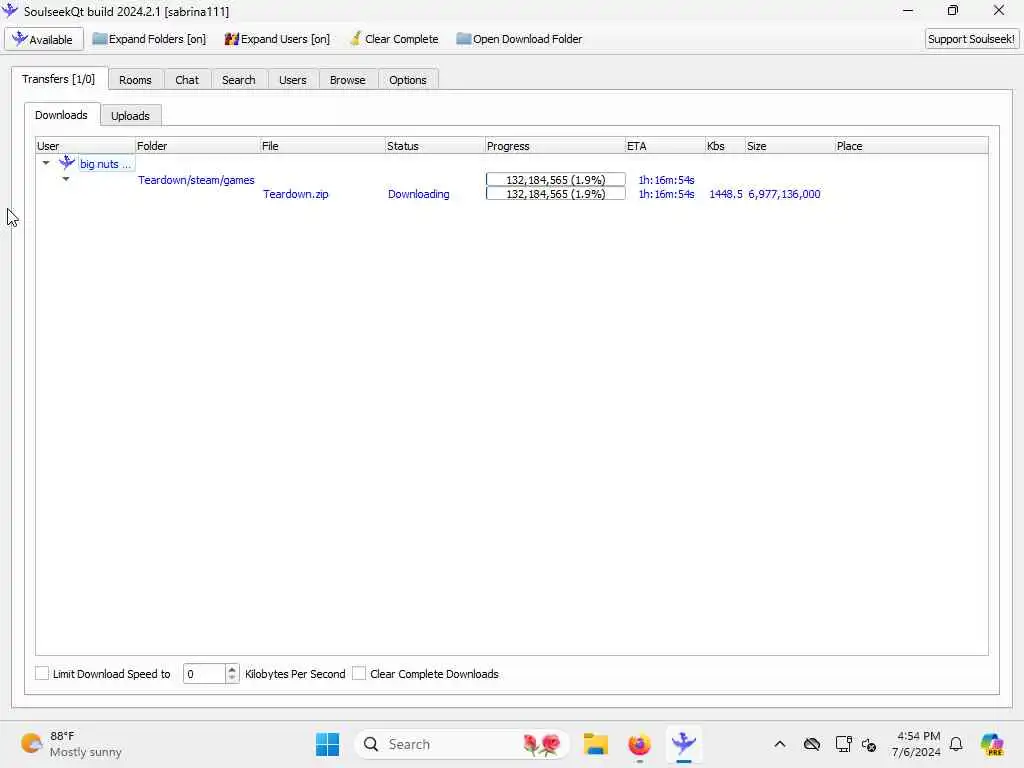Select the Teardown.zip file entry
The height and width of the screenshot is (768, 1024).
click(x=296, y=194)
